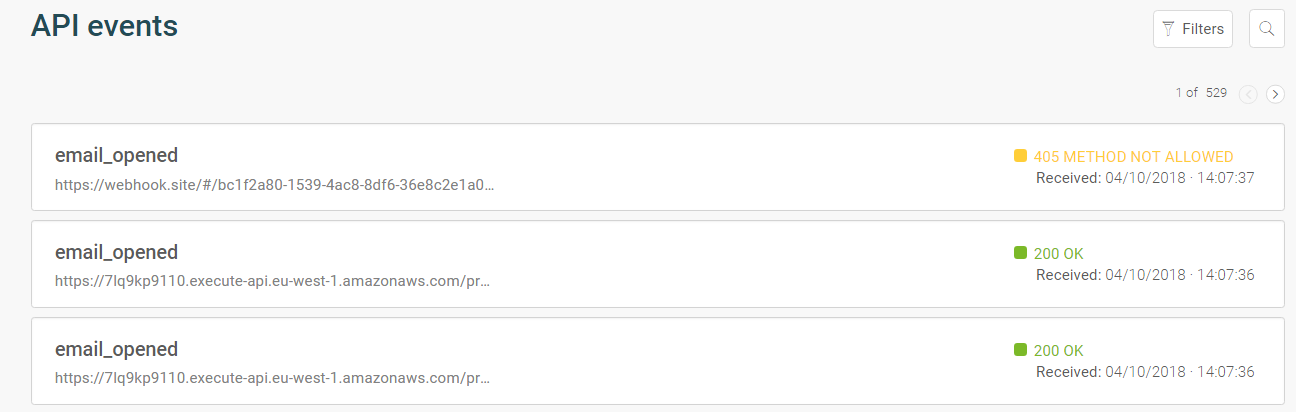This screenshot has height=412, width=1296.
Task: Click the funnel icon in Filters
Action: 1168,29
